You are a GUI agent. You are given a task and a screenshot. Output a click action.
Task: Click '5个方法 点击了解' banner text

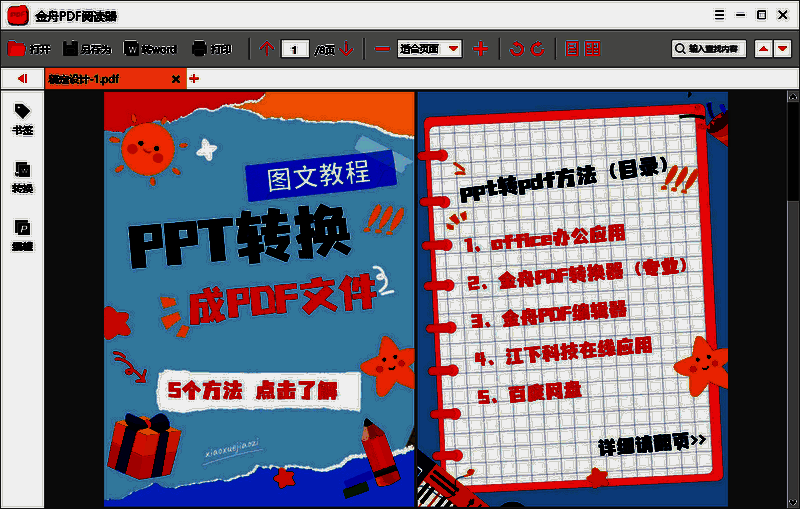click(253, 391)
